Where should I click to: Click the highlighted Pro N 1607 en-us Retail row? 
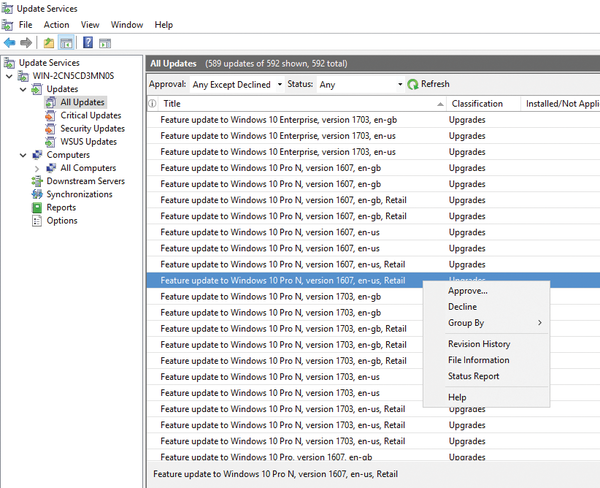click(x=285, y=281)
